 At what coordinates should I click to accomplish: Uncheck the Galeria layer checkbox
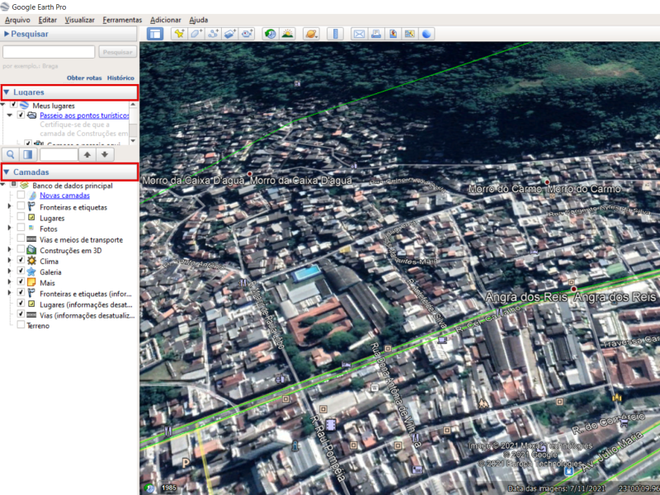pos(21,271)
